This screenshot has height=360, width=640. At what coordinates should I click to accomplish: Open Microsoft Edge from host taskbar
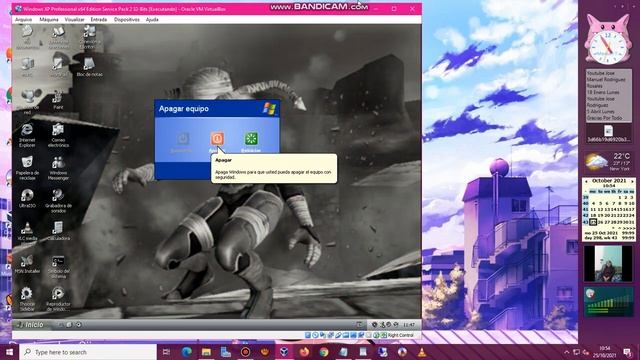point(187,352)
